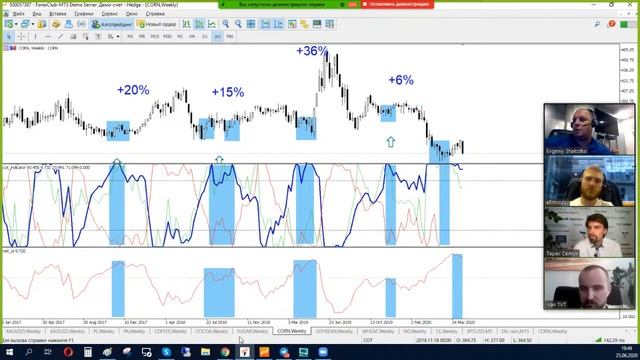The image size is (640, 360).
Task: Select the bottom participant video thumbnail
Action: pyautogui.click(x=589, y=284)
